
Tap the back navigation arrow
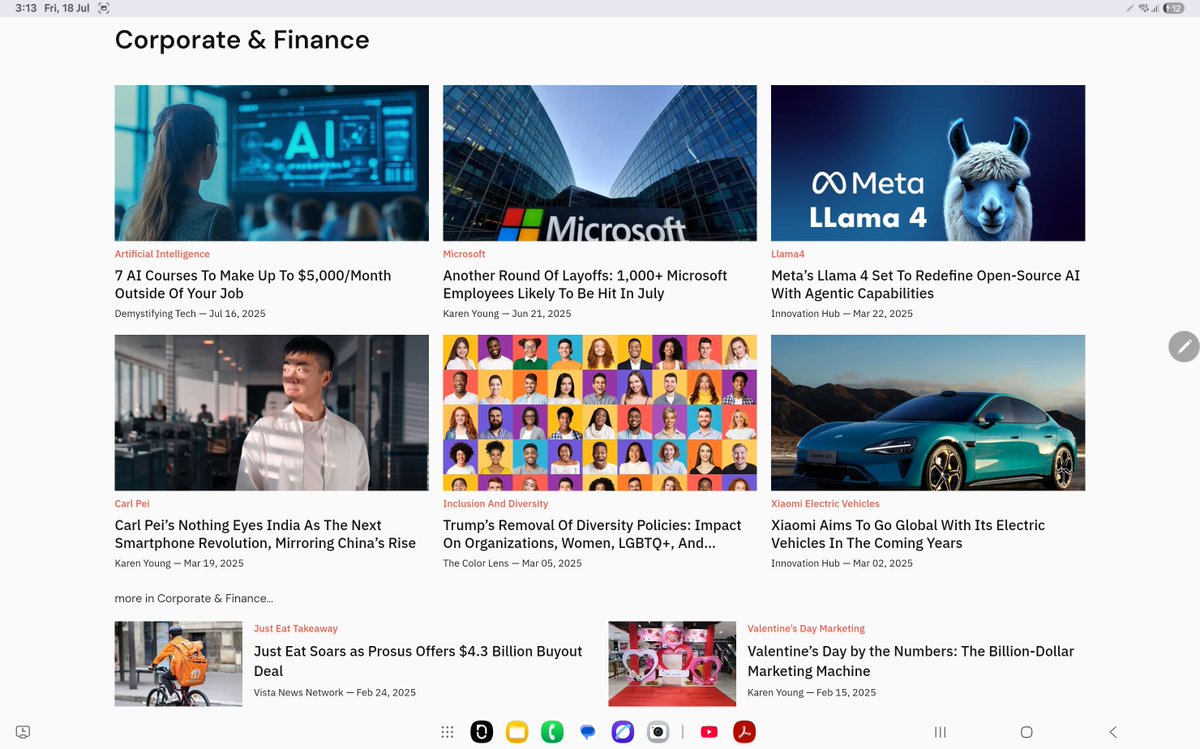1113,732
